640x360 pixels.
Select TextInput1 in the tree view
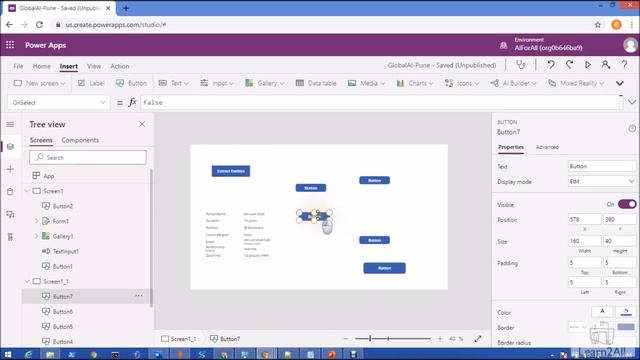click(x=65, y=251)
